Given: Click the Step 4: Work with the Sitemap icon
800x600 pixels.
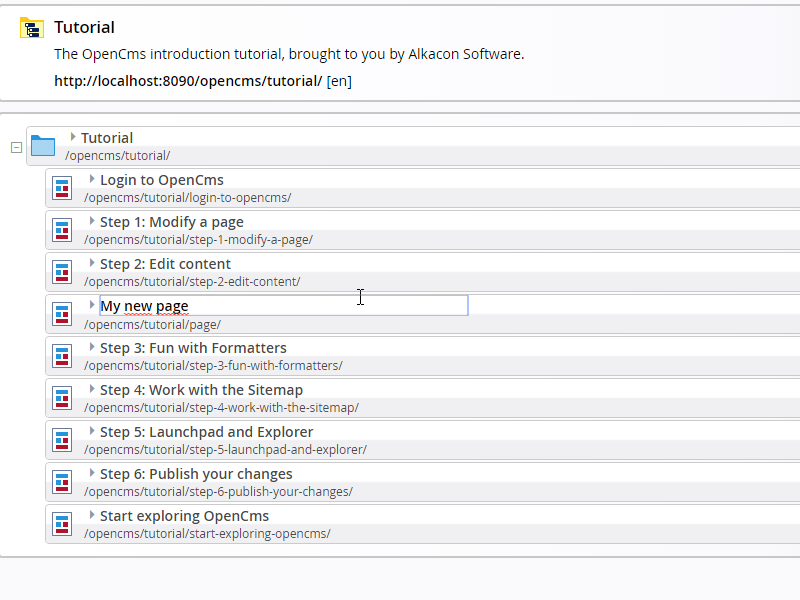Looking at the screenshot, I should [61, 397].
